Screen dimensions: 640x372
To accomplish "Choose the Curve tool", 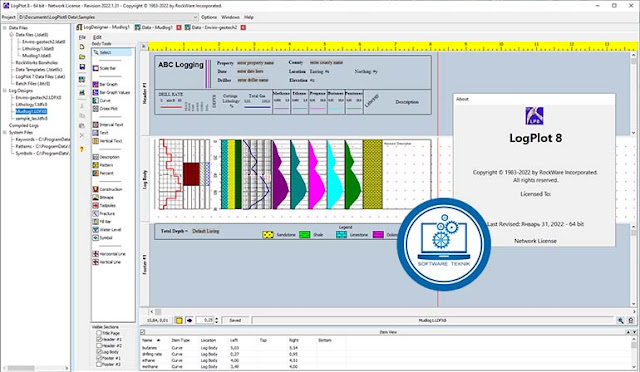I will (102, 100).
